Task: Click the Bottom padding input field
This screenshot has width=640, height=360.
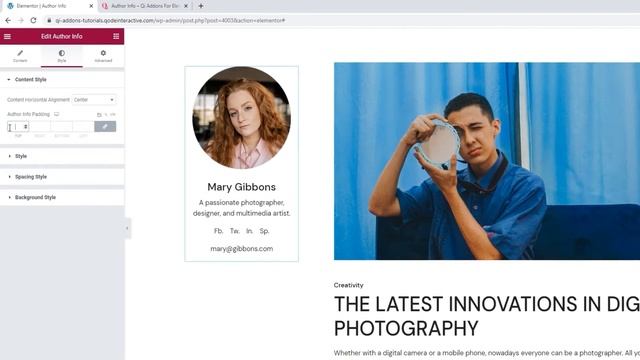Action: pos(62,127)
